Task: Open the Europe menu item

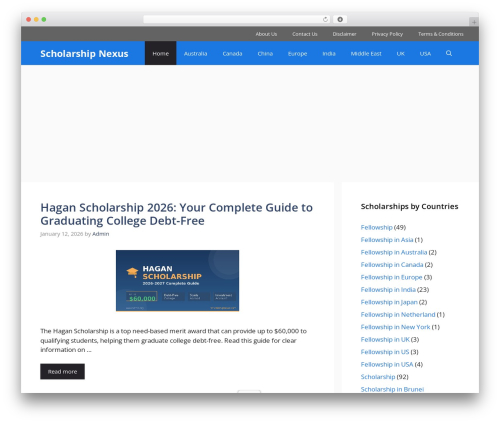Action: tap(297, 53)
